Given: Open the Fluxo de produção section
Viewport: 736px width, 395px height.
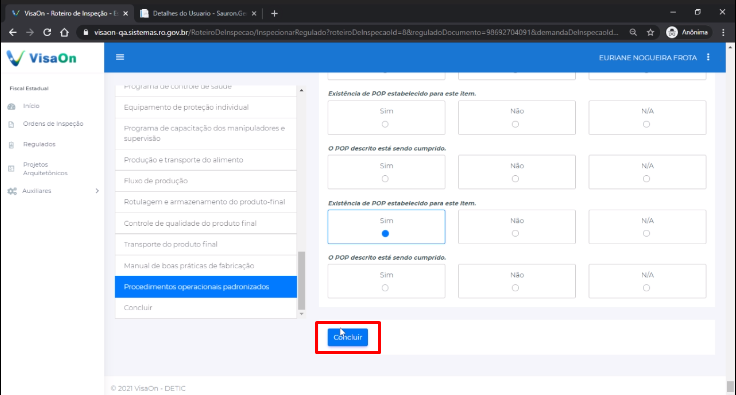Looking at the screenshot, I should [206, 181].
